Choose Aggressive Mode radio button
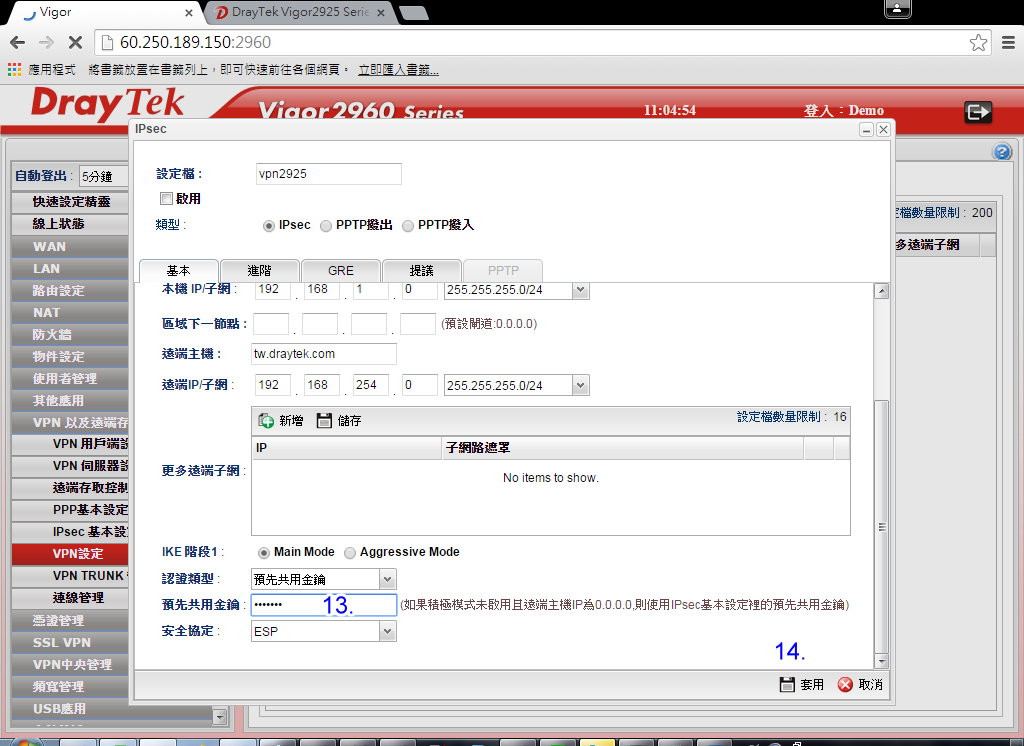 pos(350,552)
